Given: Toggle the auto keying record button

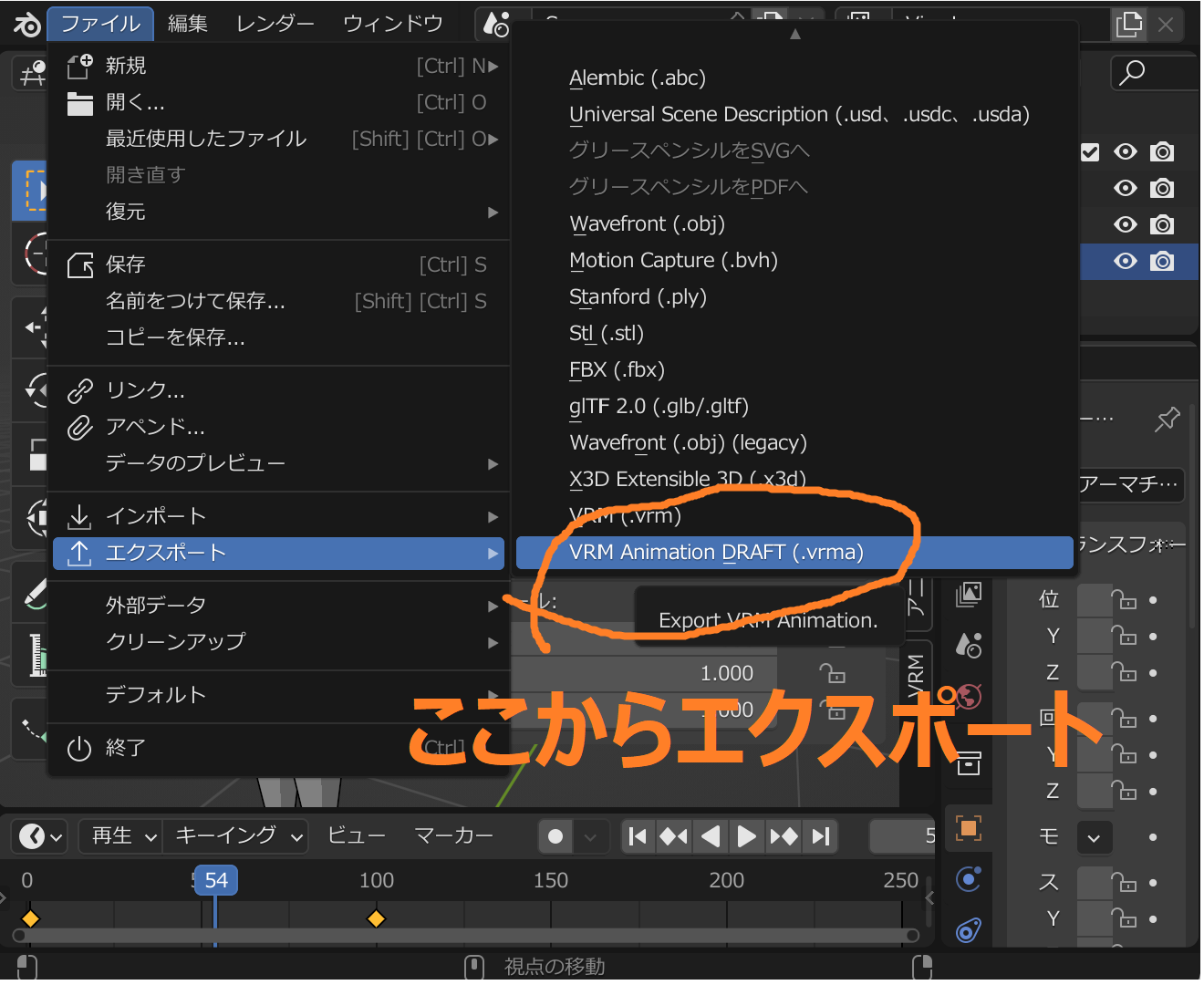Looking at the screenshot, I should [x=555, y=836].
